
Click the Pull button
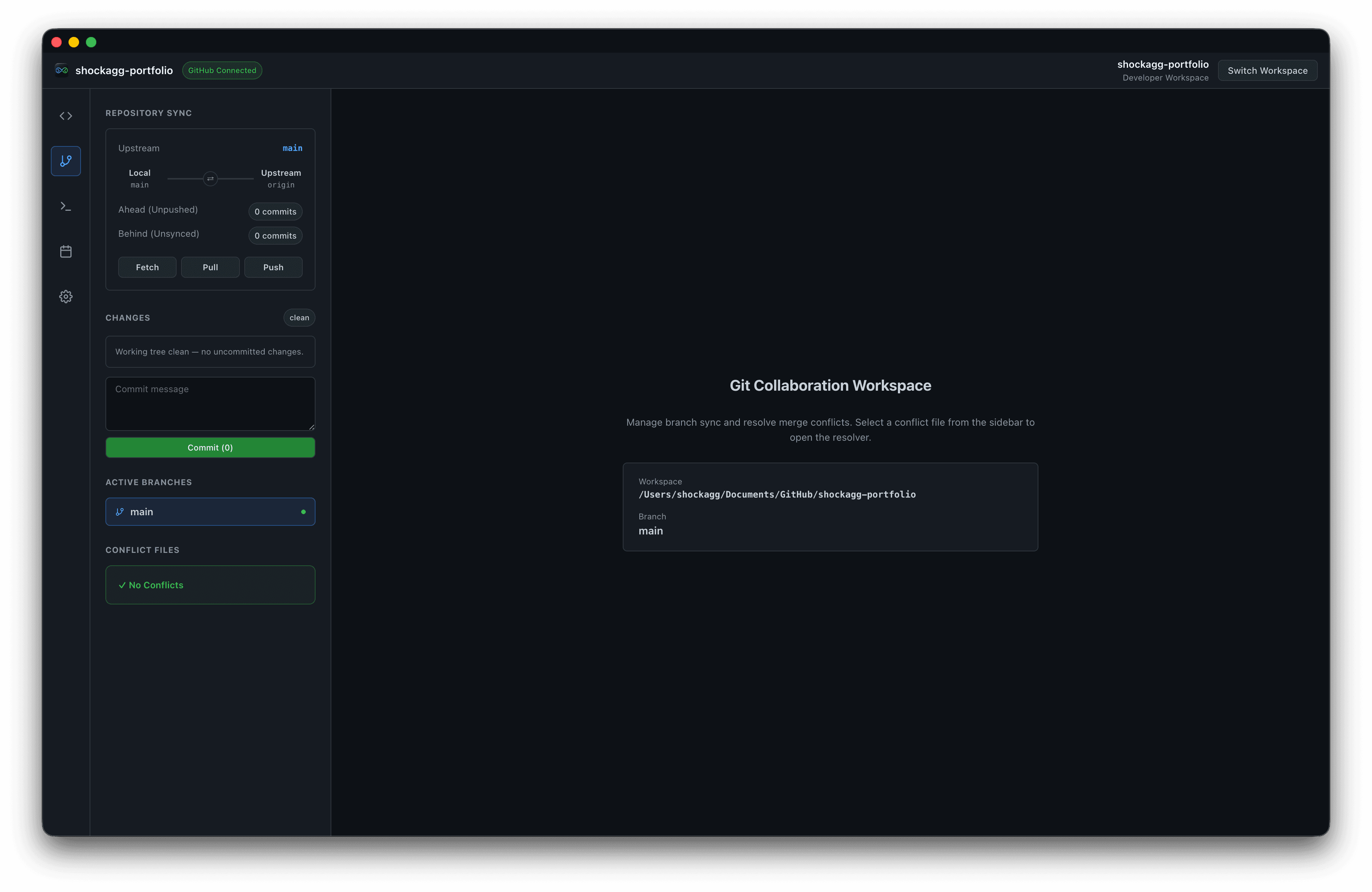click(x=210, y=267)
